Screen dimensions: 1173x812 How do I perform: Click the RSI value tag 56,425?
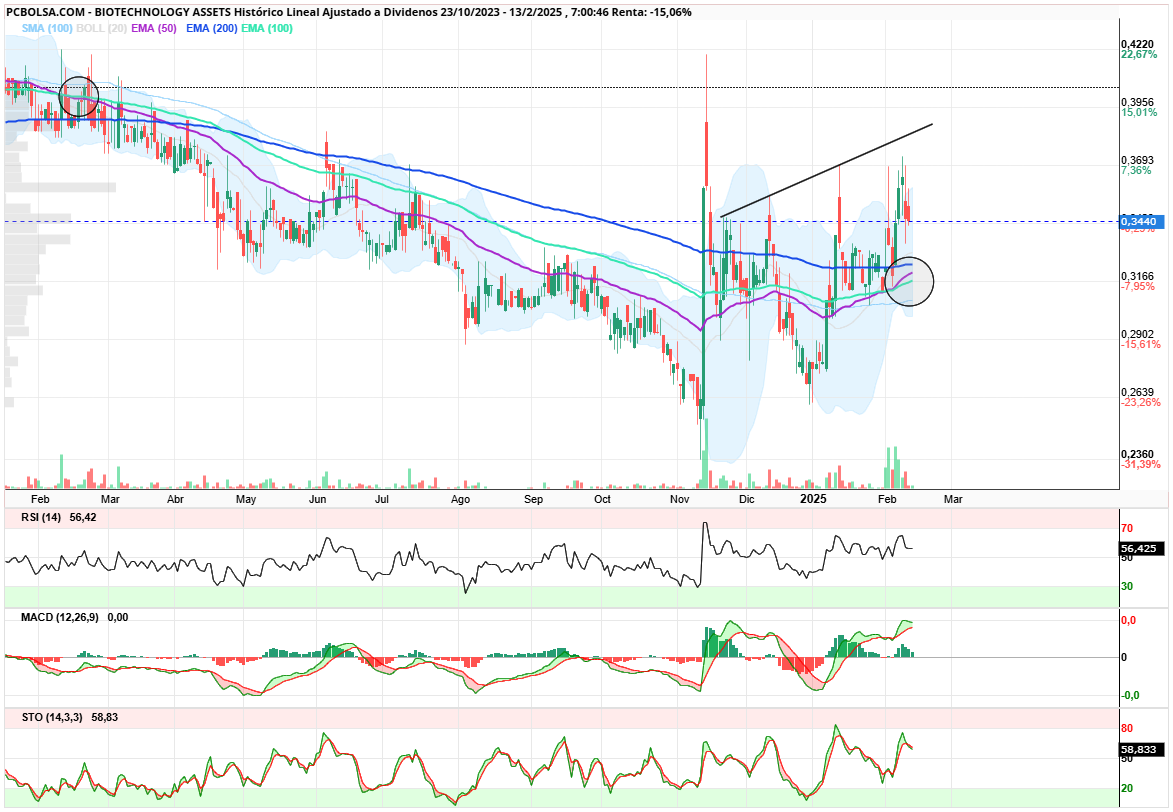1142,549
